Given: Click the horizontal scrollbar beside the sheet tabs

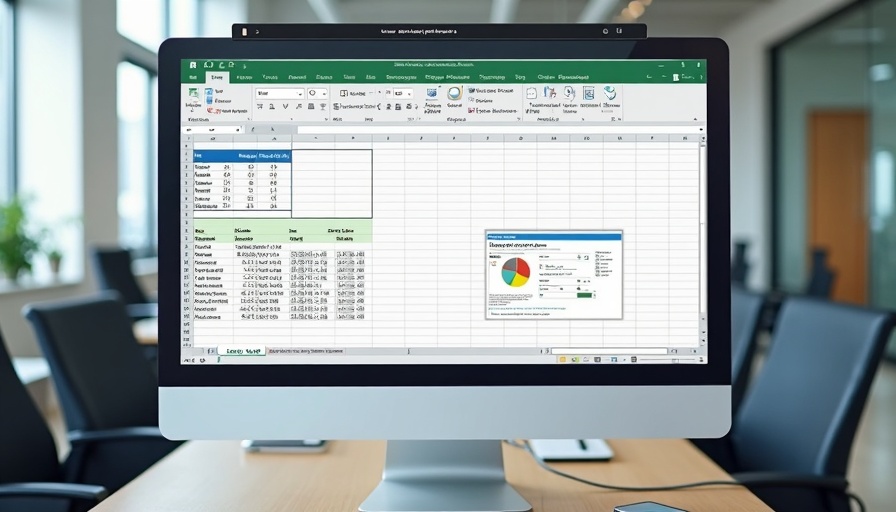Looking at the screenshot, I should pos(609,351).
